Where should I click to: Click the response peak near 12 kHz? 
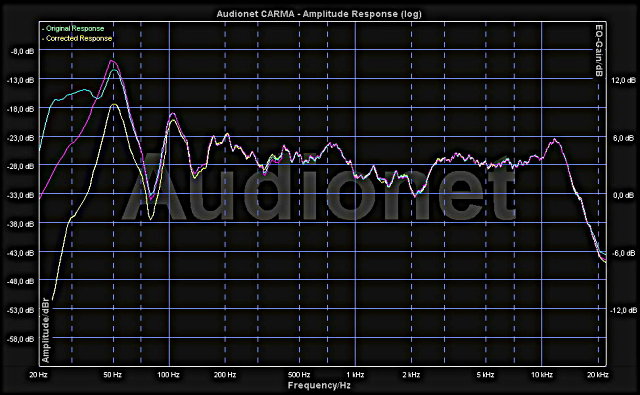pos(554,140)
